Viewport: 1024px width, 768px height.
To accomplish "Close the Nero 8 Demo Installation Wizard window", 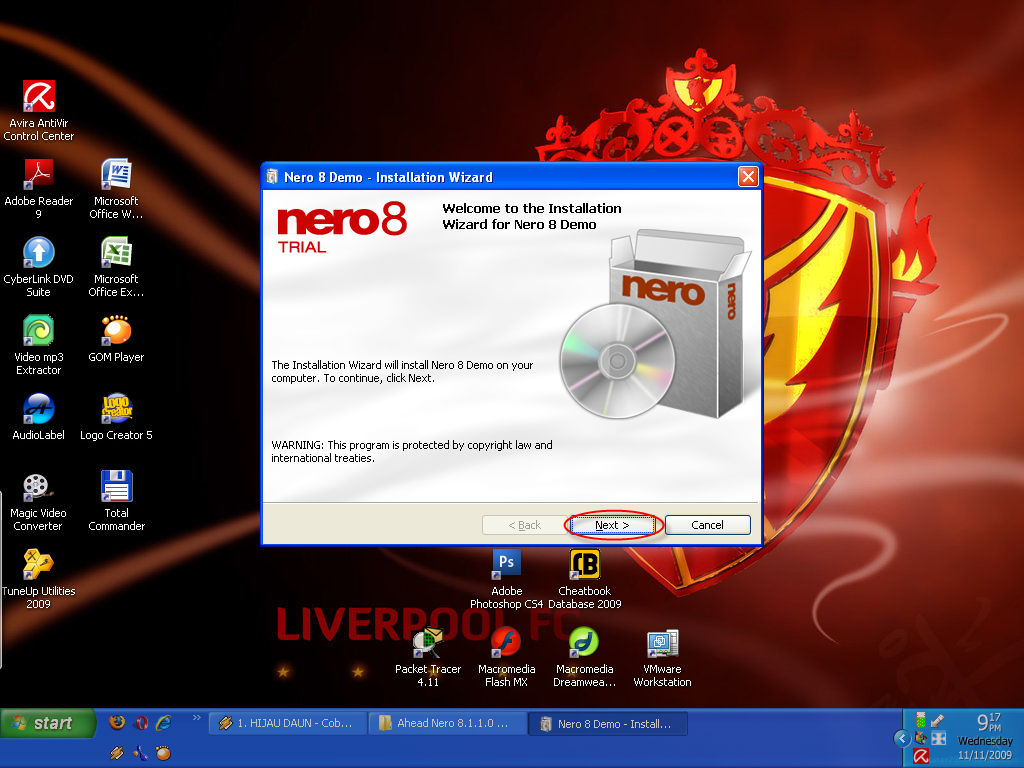I will (x=748, y=176).
